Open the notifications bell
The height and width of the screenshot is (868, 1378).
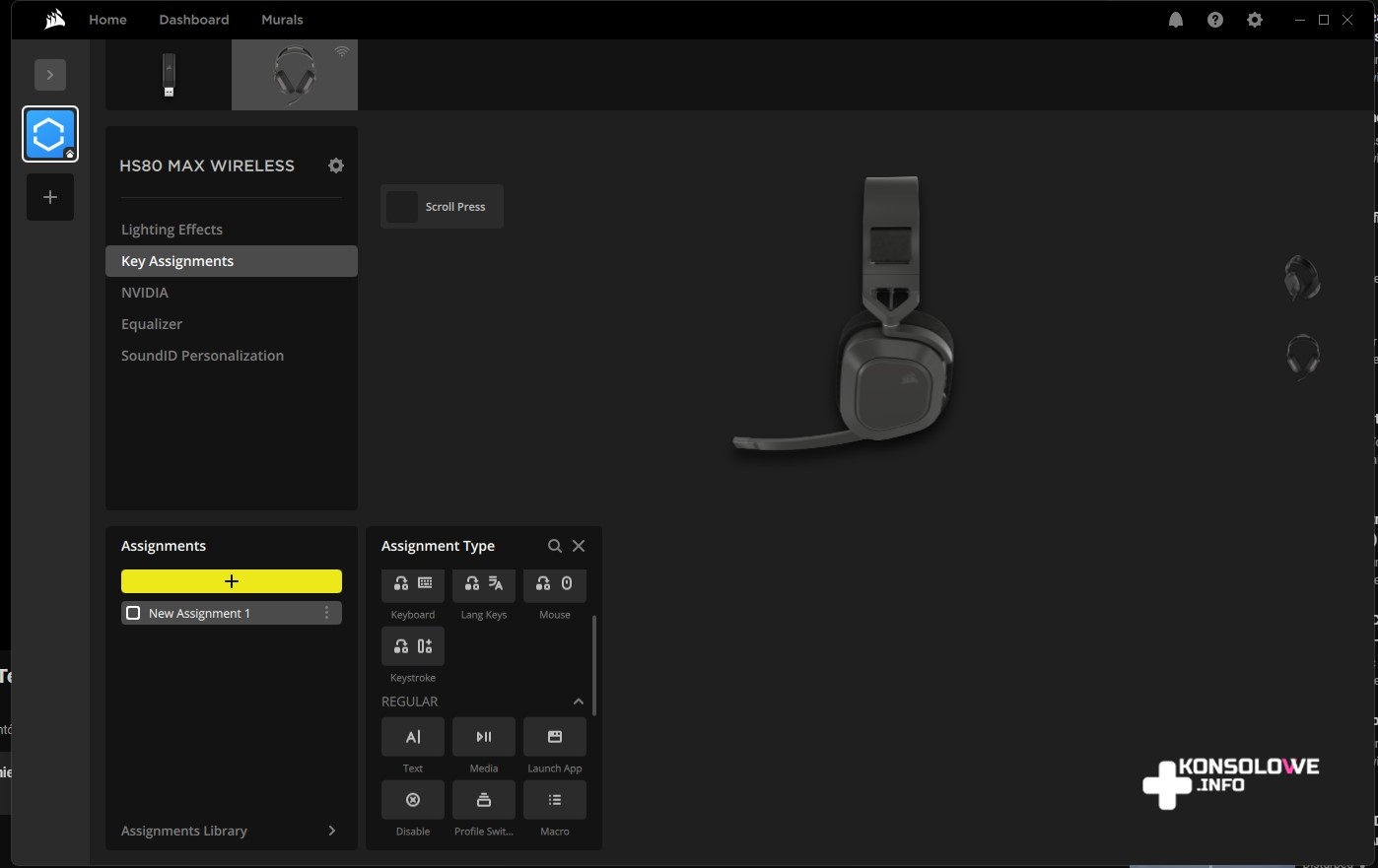[1175, 20]
